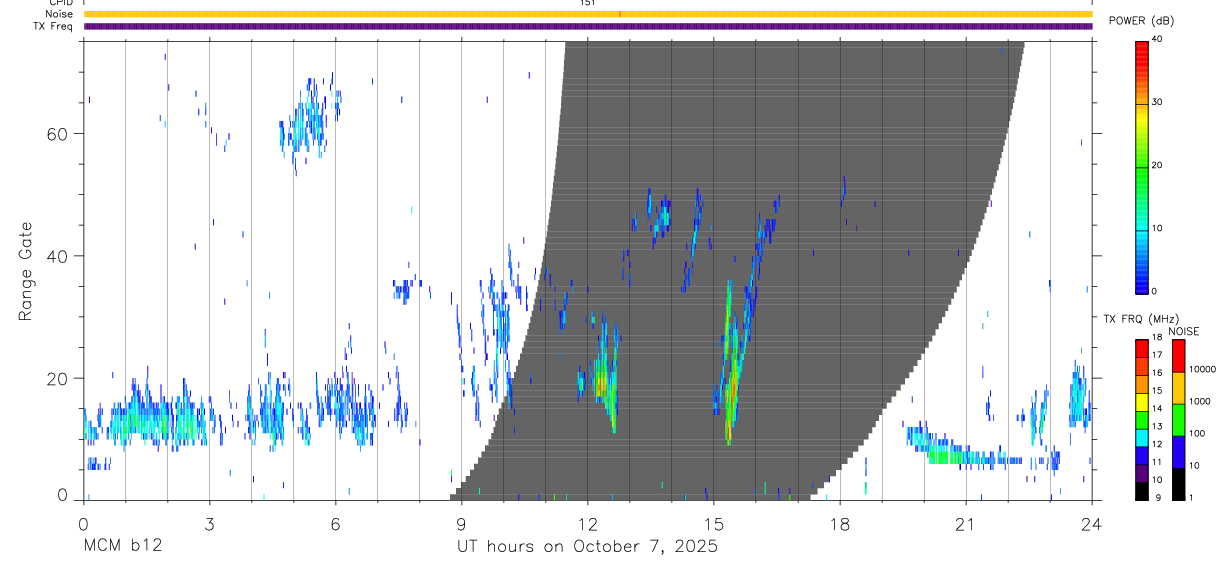The height and width of the screenshot is (567, 1228).
Task: Click the 12 MHz label on TX FRQ scale
Action: pos(1157,444)
